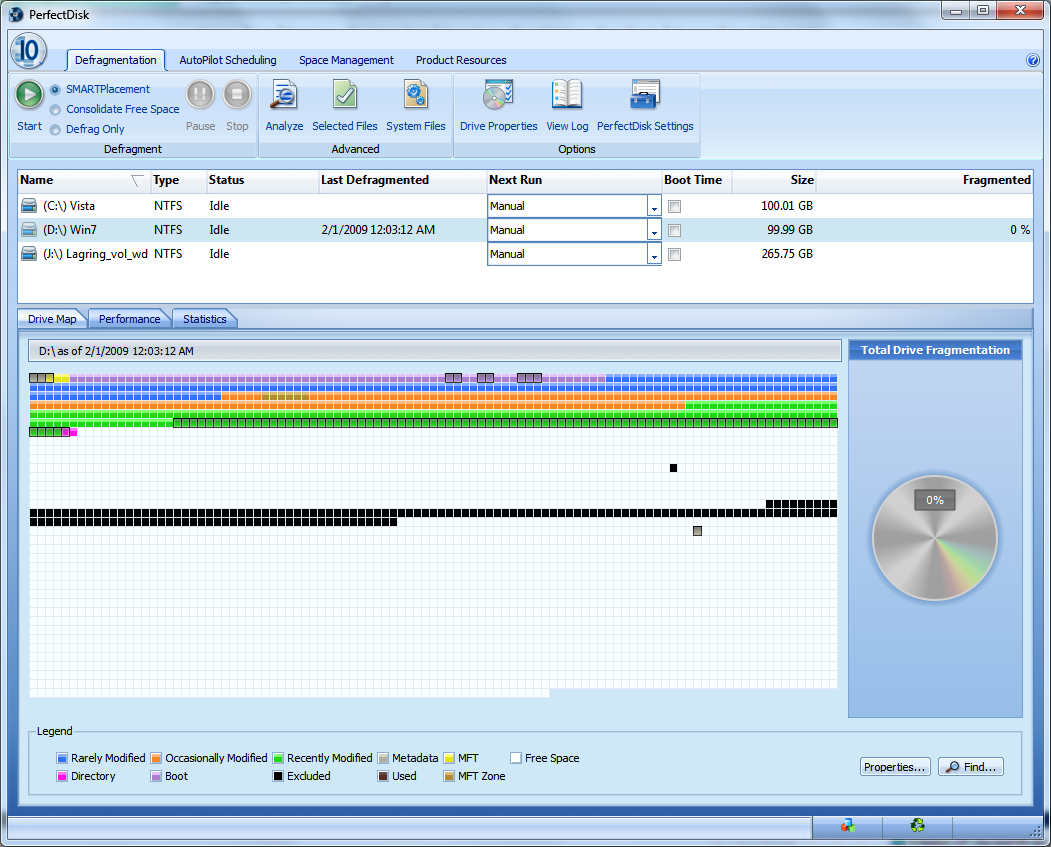Open Next Run dropdown for D:\ Win7

pos(654,231)
